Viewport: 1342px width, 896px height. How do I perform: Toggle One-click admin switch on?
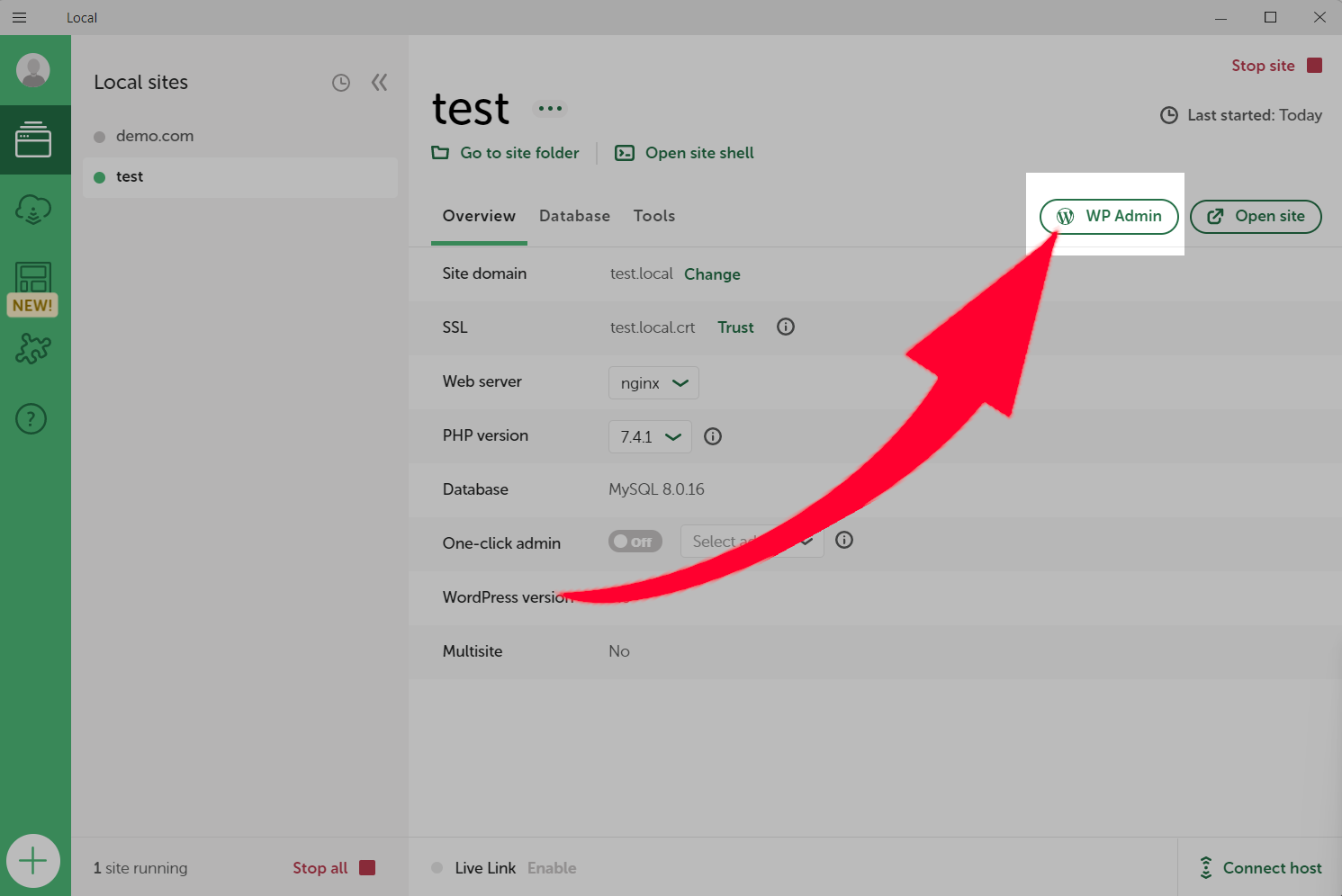click(x=635, y=542)
